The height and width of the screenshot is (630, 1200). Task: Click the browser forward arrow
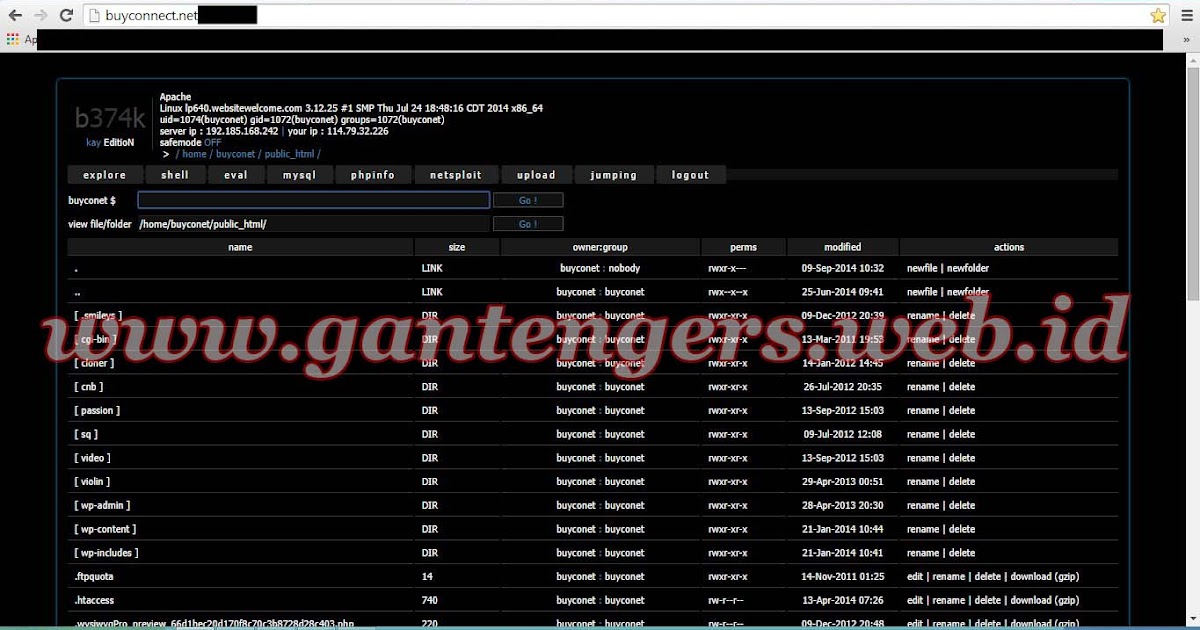40,14
